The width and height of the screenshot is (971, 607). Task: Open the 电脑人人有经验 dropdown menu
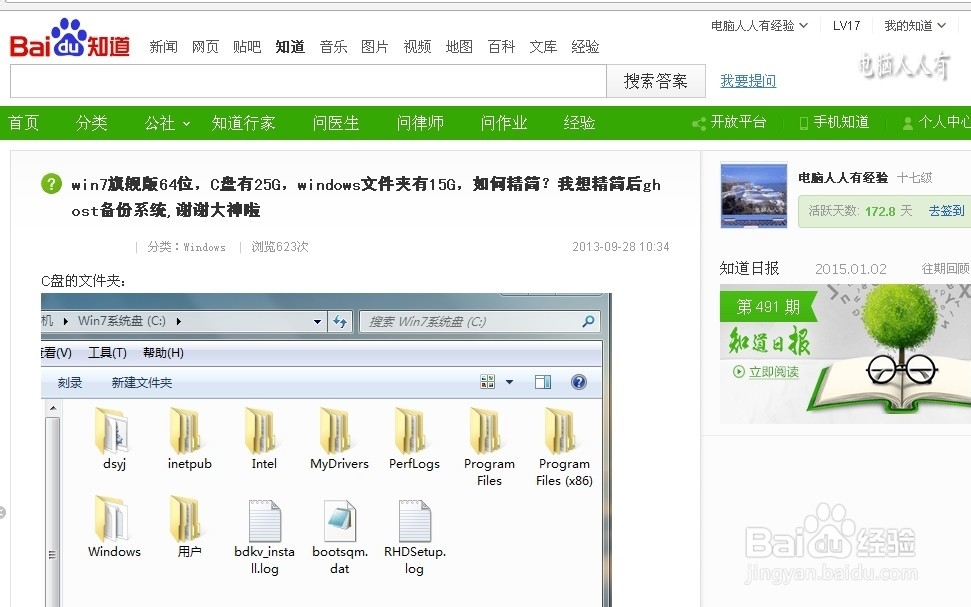758,25
